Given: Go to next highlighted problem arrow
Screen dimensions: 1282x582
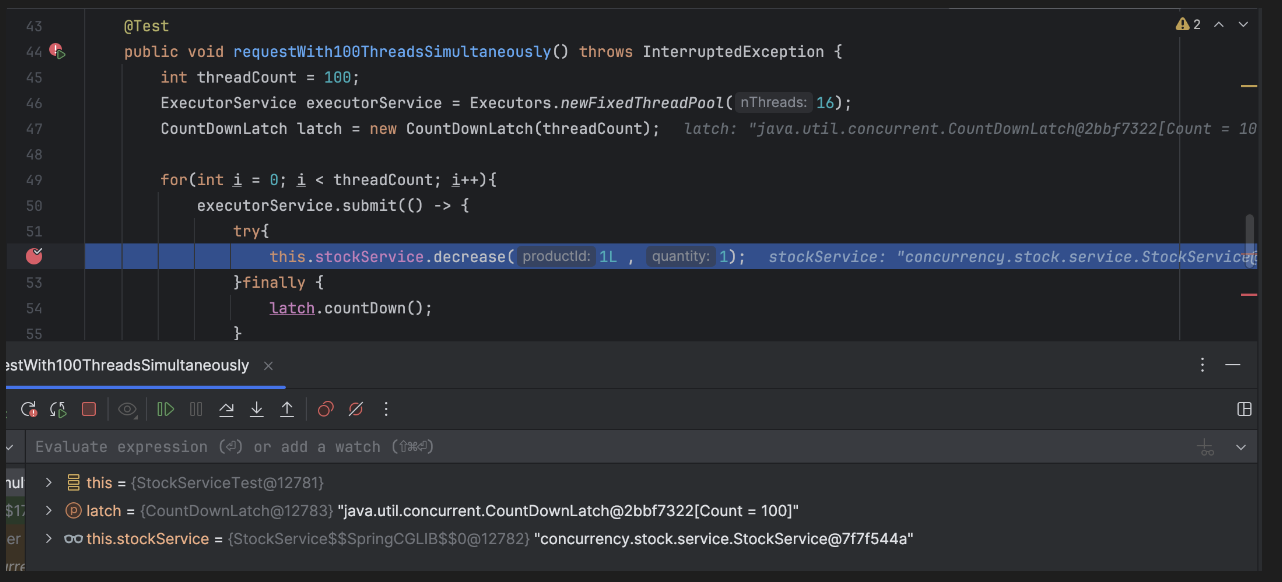Looking at the screenshot, I should 1244,24.
